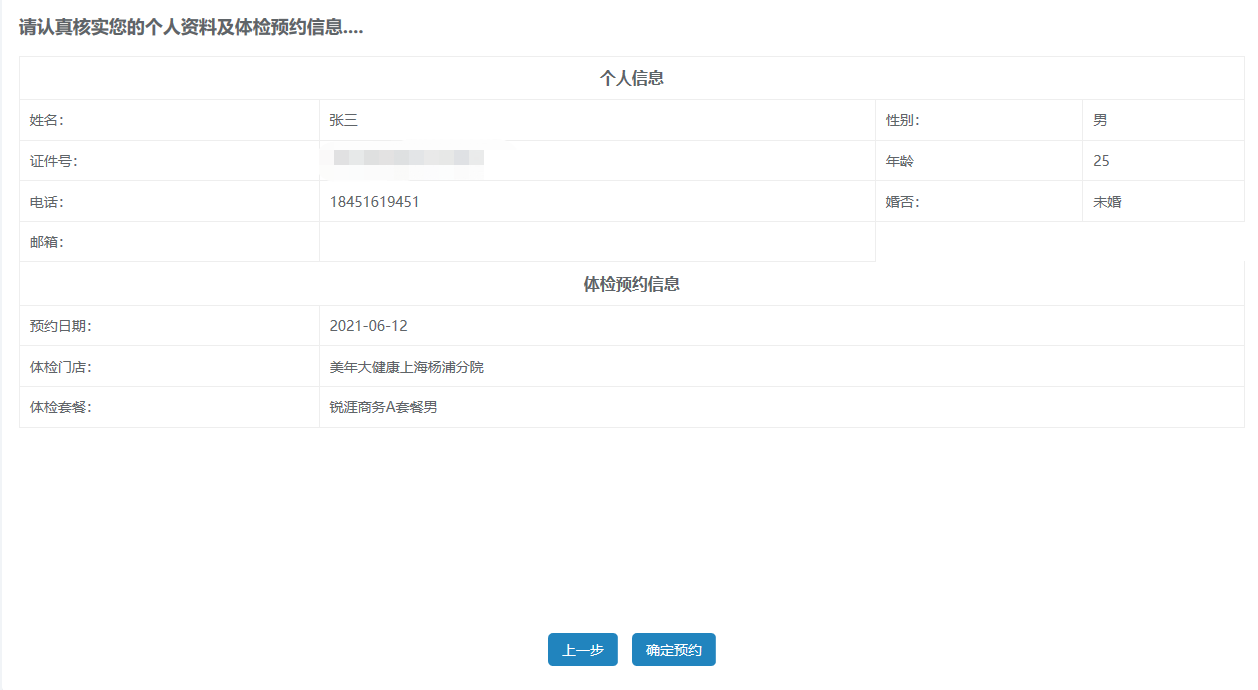
Task: Confirm the booking with 确定预约
Action: tap(673, 650)
